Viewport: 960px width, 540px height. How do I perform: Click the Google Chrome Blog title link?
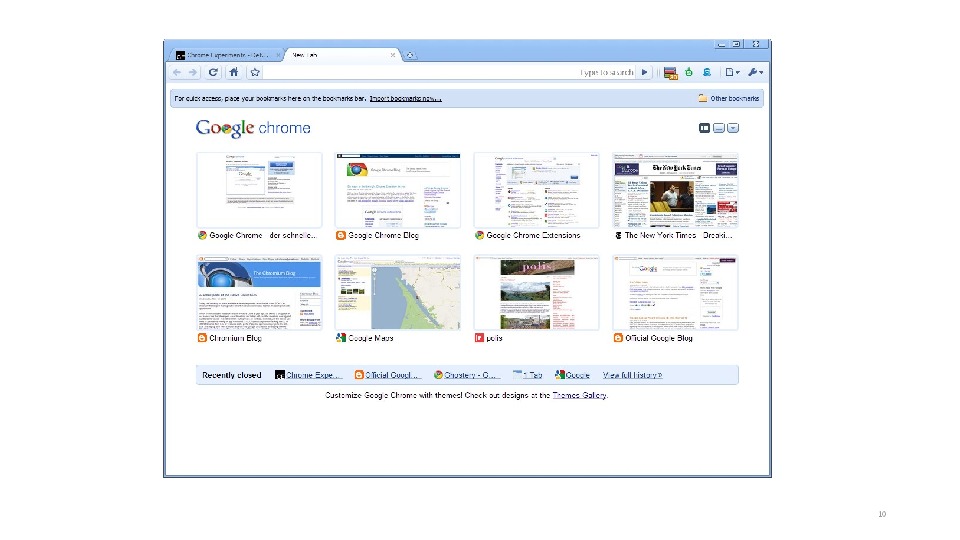tap(383, 236)
